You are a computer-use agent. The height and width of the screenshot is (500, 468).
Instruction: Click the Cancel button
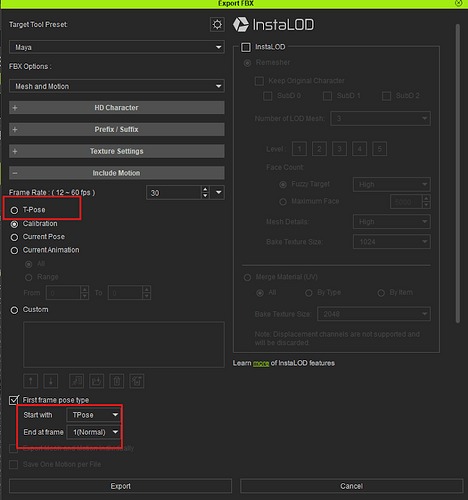pyautogui.click(x=352, y=486)
